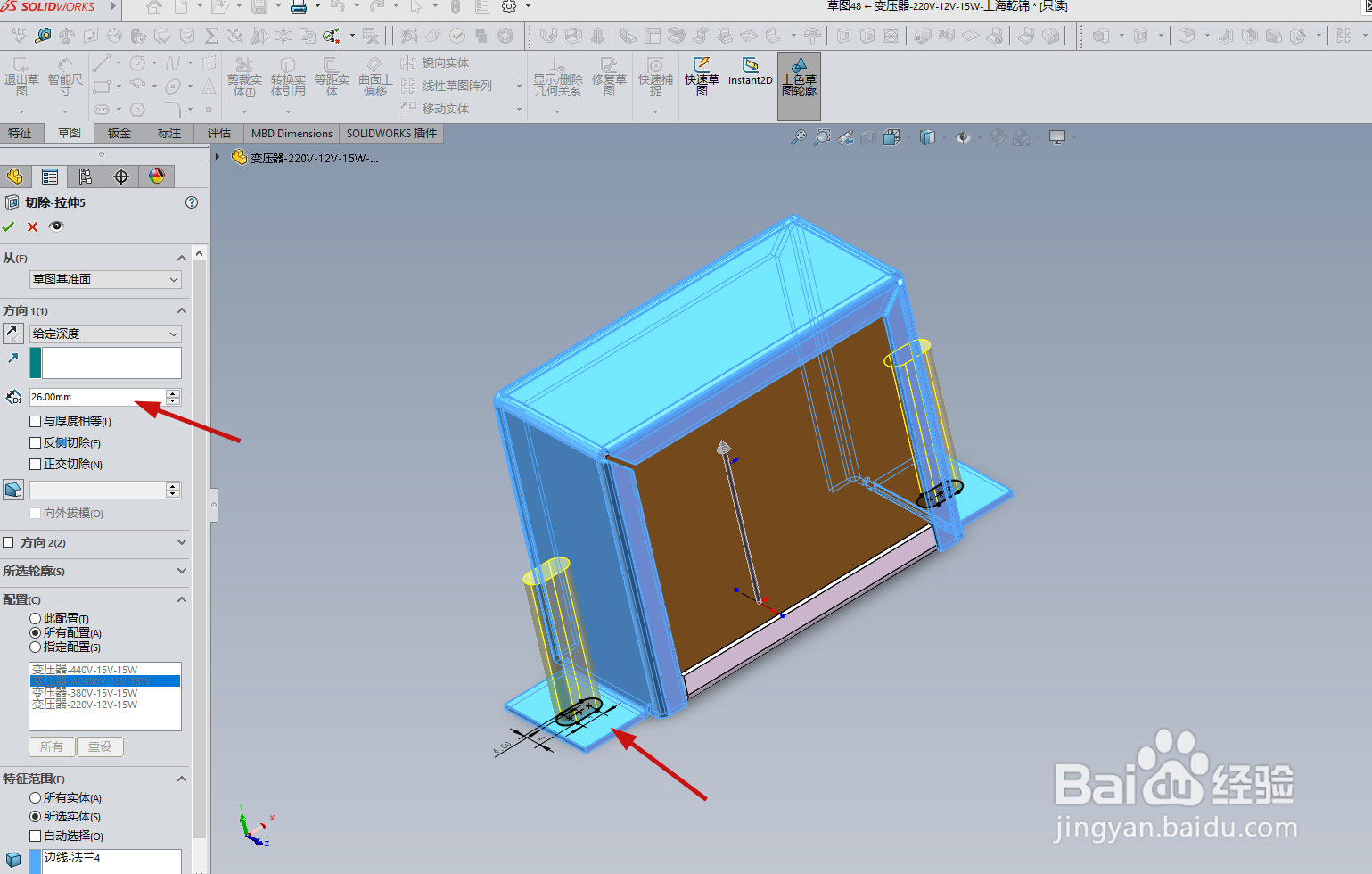Select the Corner Rectangle sketch tool

102,87
